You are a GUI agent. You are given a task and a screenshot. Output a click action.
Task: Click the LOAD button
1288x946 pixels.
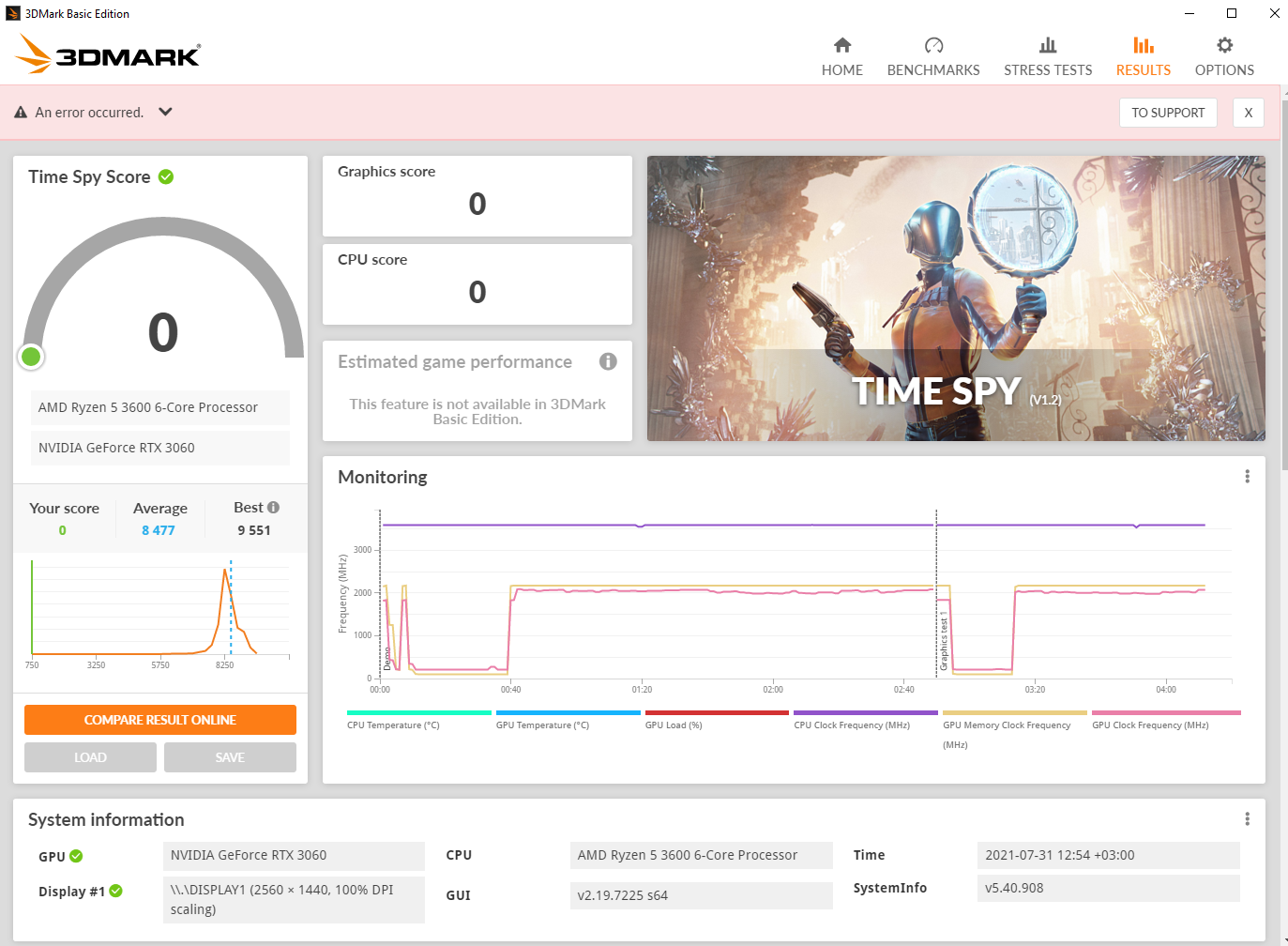click(x=90, y=757)
